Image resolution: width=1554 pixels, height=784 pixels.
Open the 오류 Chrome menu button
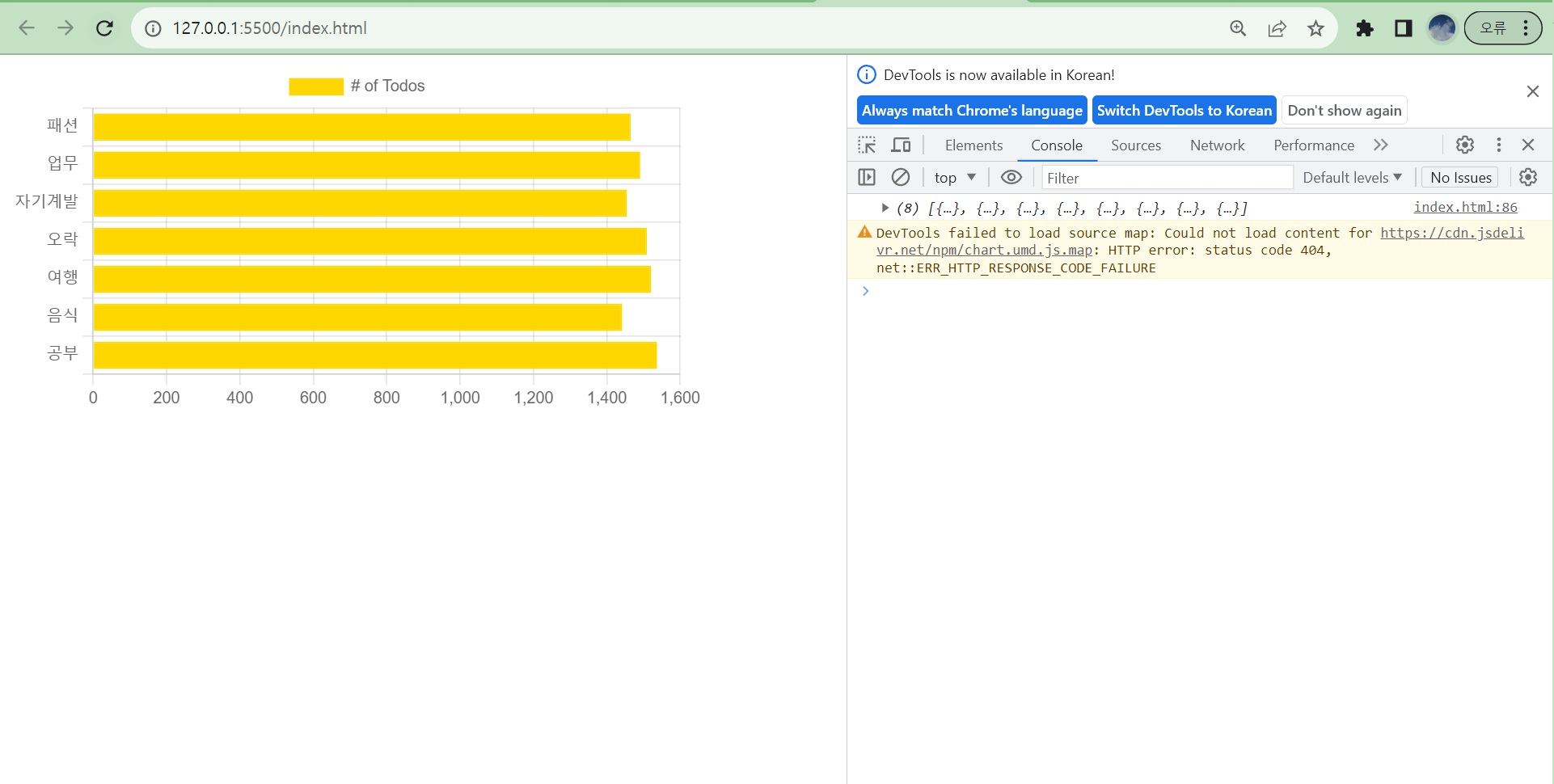[x=1503, y=28]
